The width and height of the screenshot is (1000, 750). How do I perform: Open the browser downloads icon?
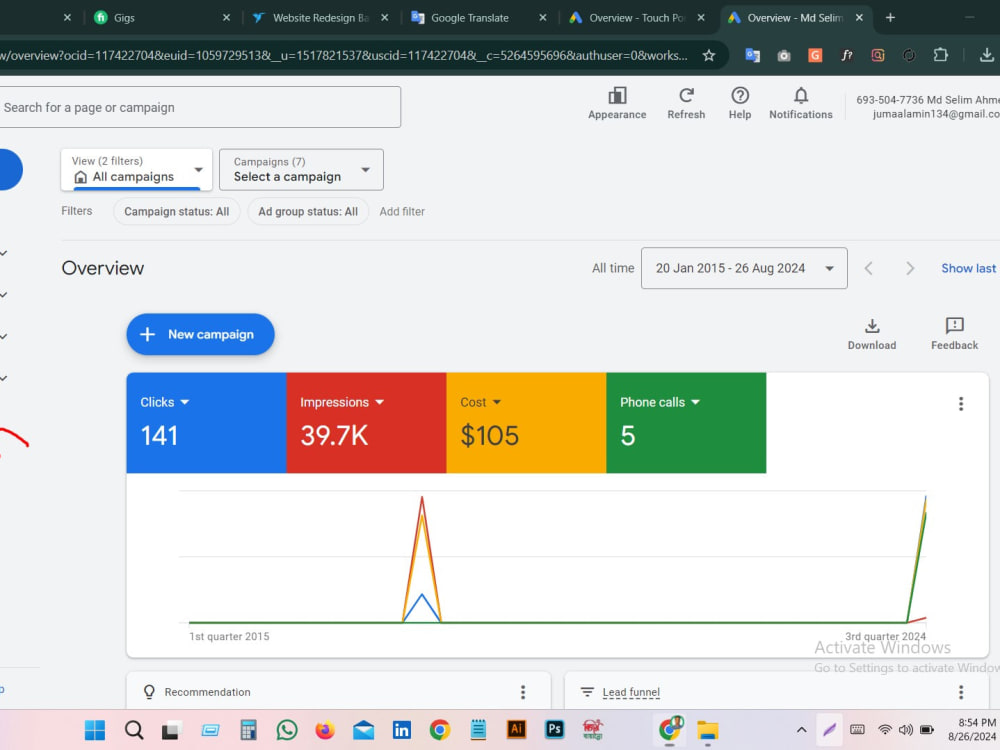[x=986, y=55]
